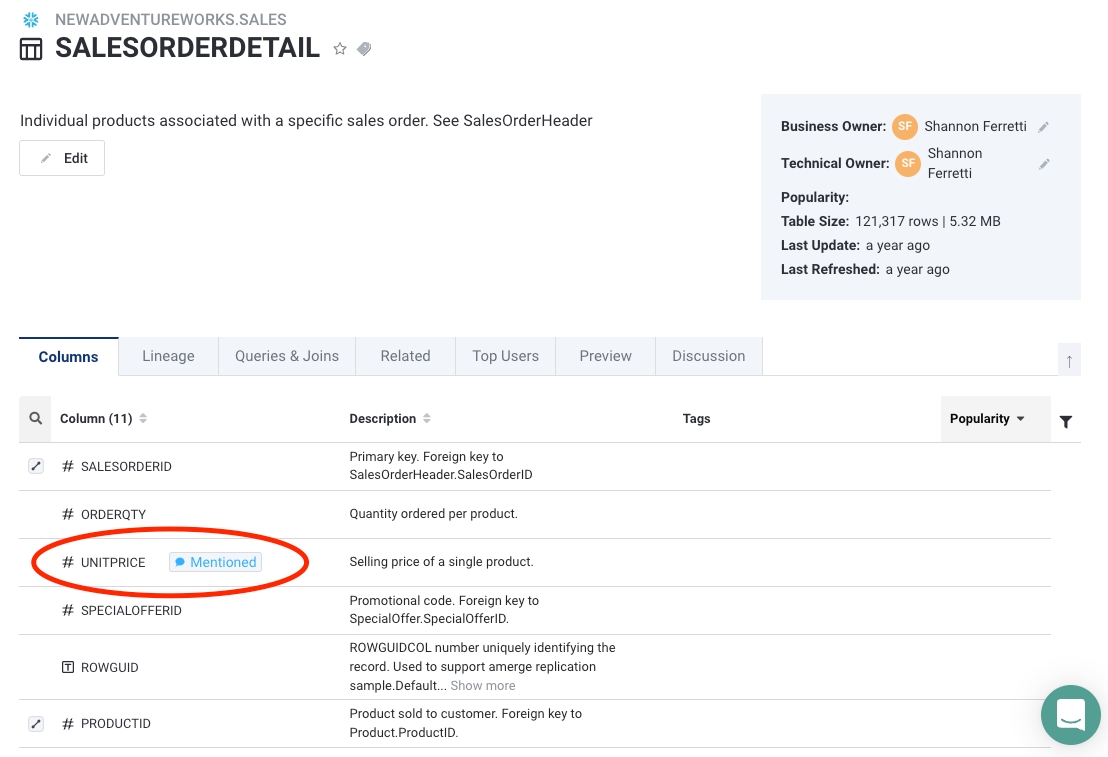Open the chat support widget
Screen dimensions: 1108x757
point(1070,715)
